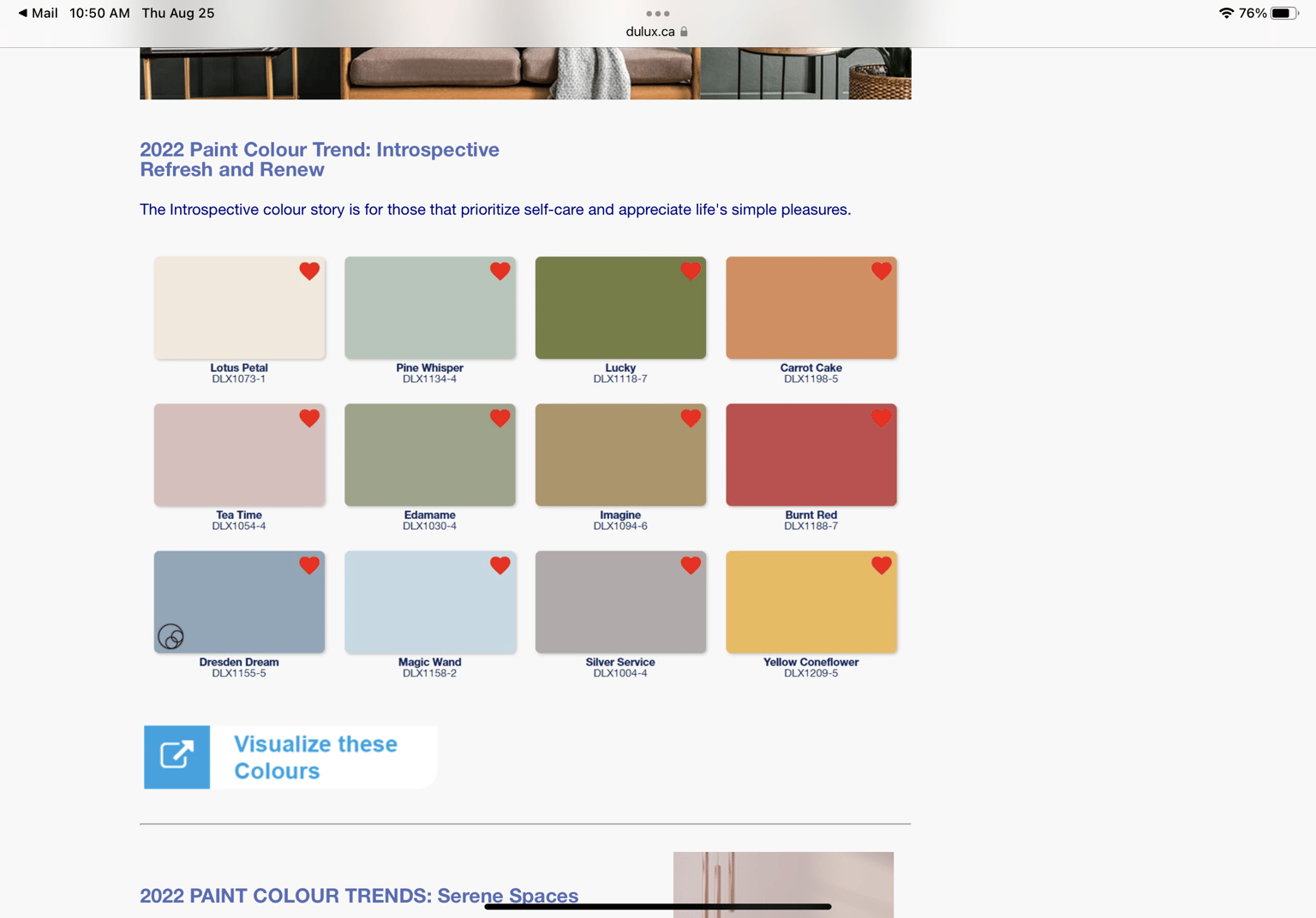Click the DLX1188-7 colour code
The image size is (1316, 918).
811,526
